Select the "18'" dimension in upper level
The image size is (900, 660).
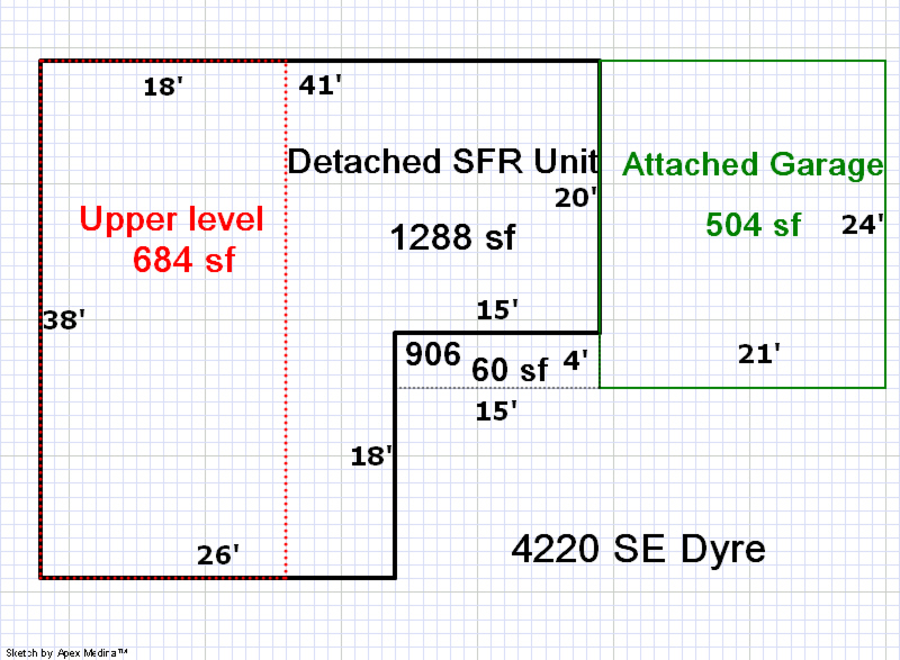point(163,87)
